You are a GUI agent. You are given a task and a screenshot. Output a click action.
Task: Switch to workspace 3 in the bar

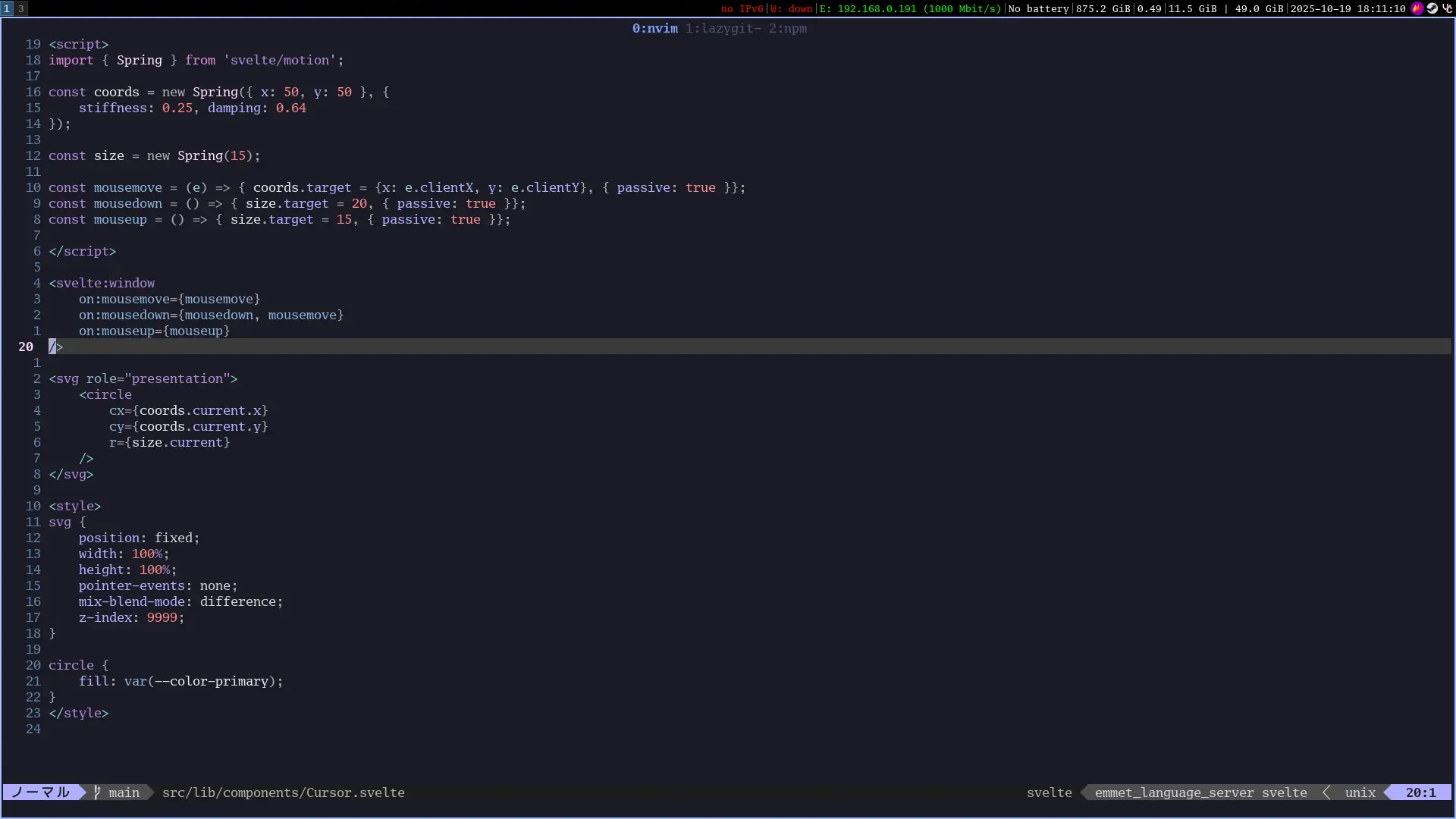21,8
